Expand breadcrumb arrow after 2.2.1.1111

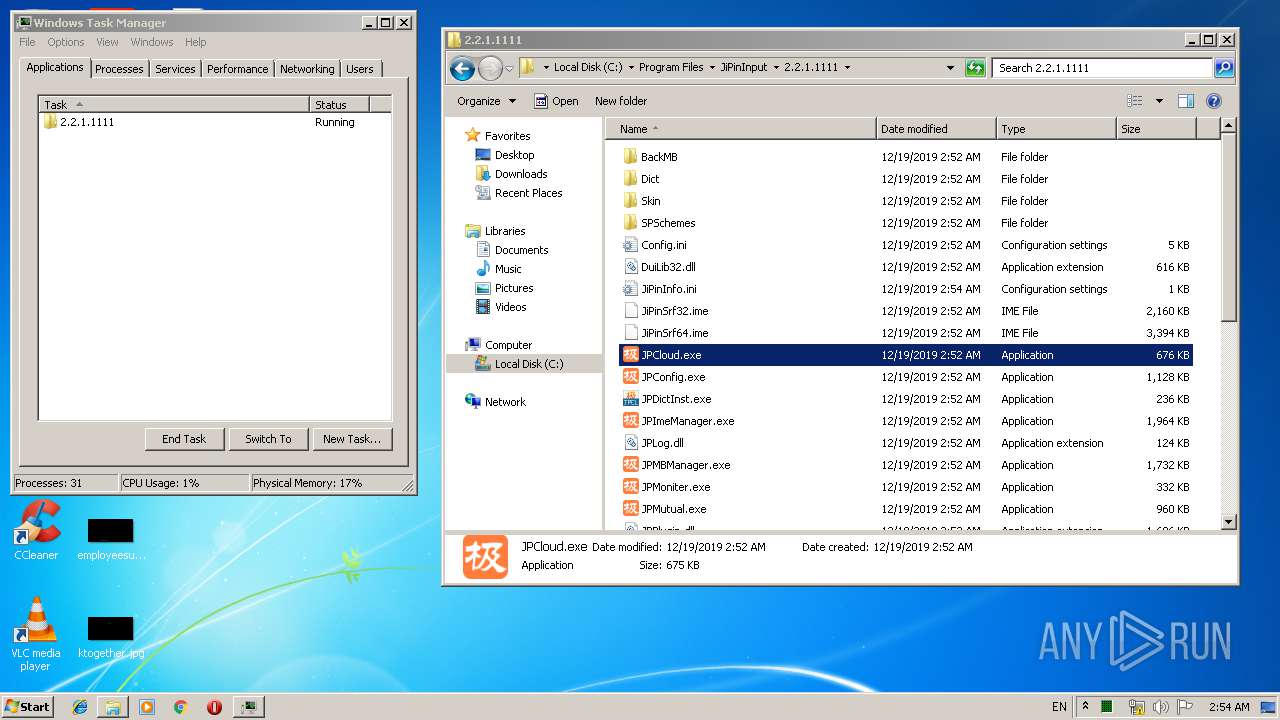click(x=847, y=68)
